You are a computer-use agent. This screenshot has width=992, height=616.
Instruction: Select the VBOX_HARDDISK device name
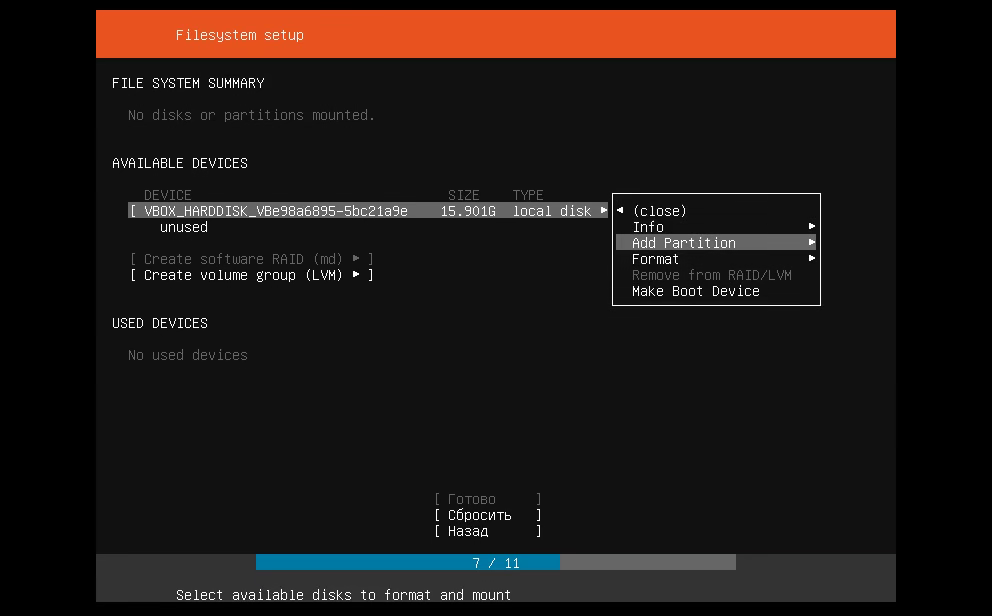tap(275, 211)
